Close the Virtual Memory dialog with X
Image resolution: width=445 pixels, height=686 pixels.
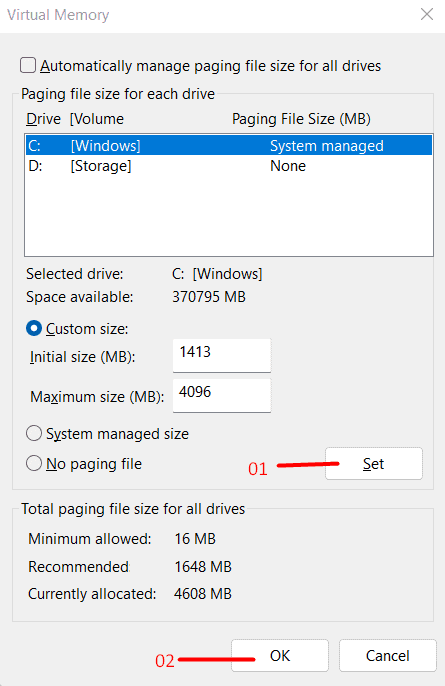point(427,14)
